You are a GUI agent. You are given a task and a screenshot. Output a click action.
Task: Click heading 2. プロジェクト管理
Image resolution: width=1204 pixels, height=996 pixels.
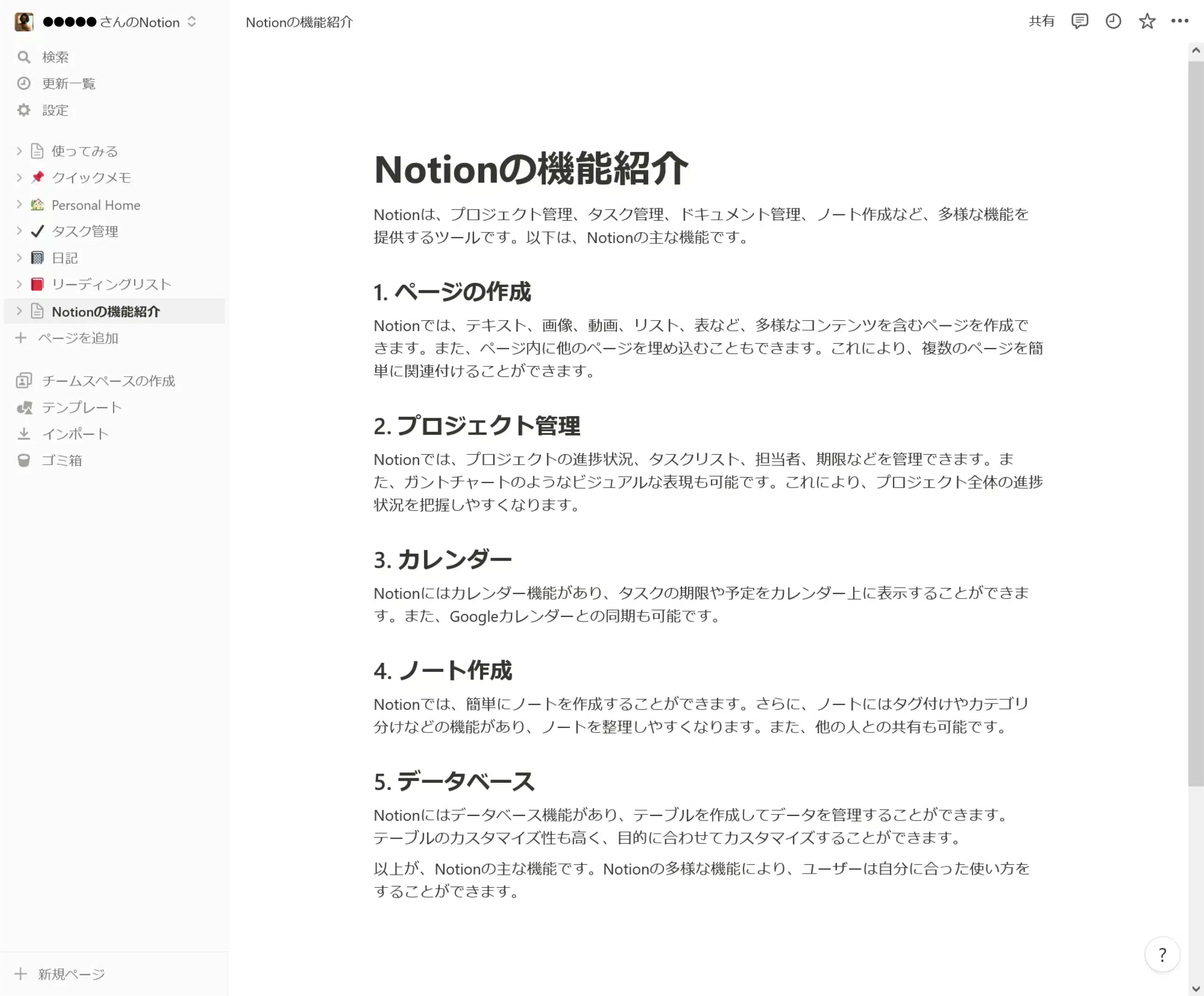(477, 425)
